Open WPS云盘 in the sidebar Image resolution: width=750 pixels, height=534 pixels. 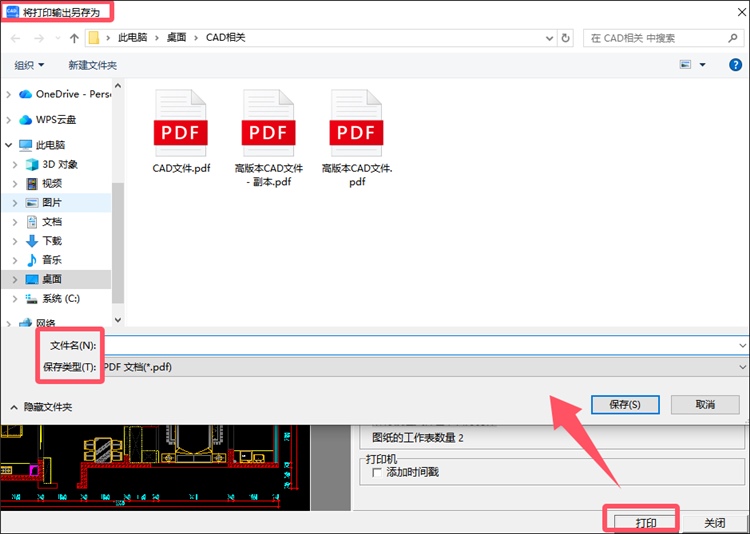click(x=56, y=119)
